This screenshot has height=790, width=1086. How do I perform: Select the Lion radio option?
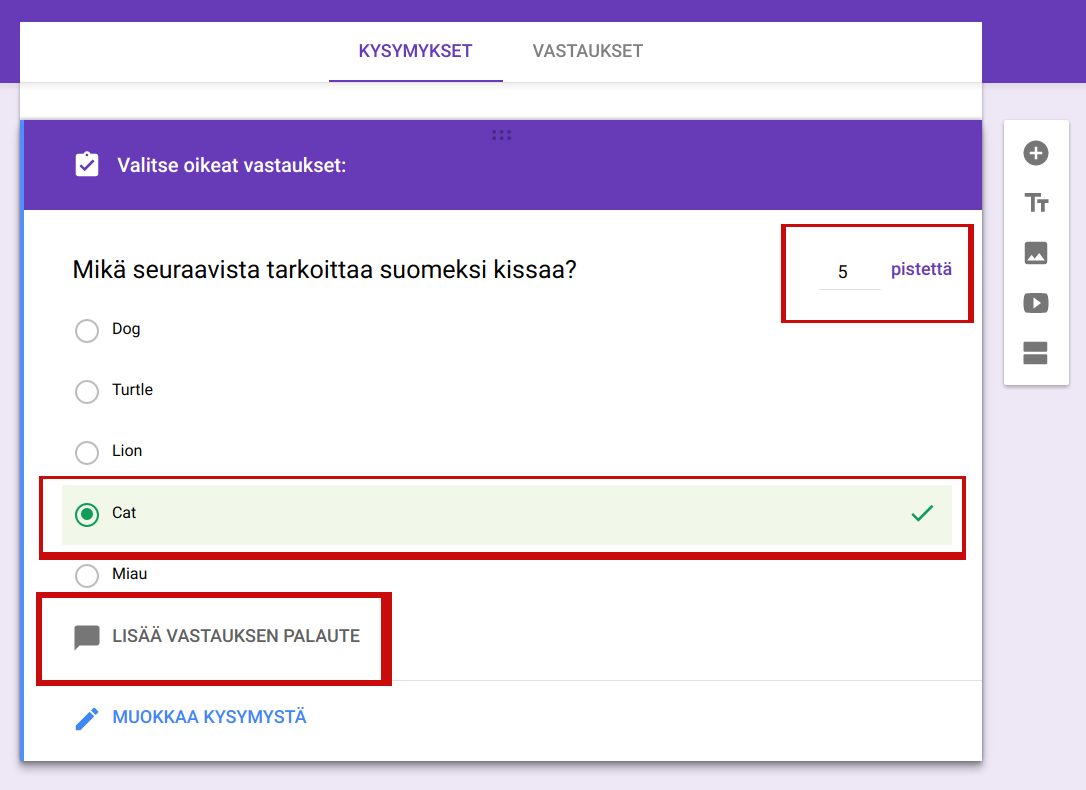point(87,452)
